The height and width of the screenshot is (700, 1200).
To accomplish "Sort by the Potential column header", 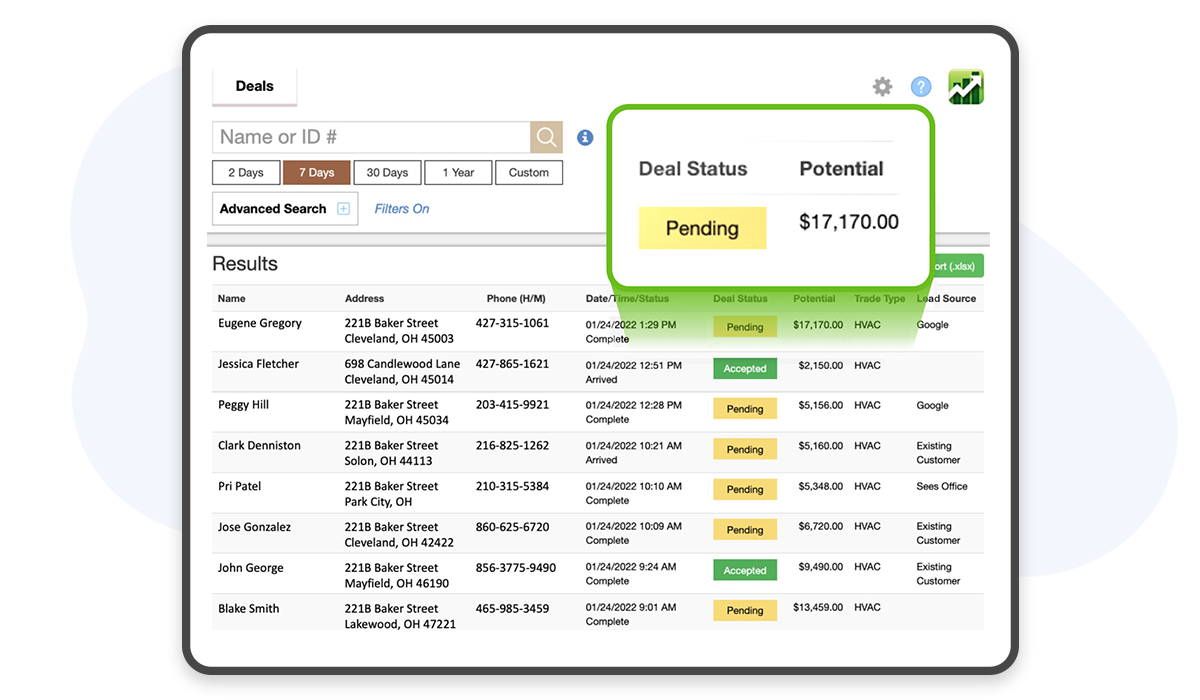I will pos(814,299).
